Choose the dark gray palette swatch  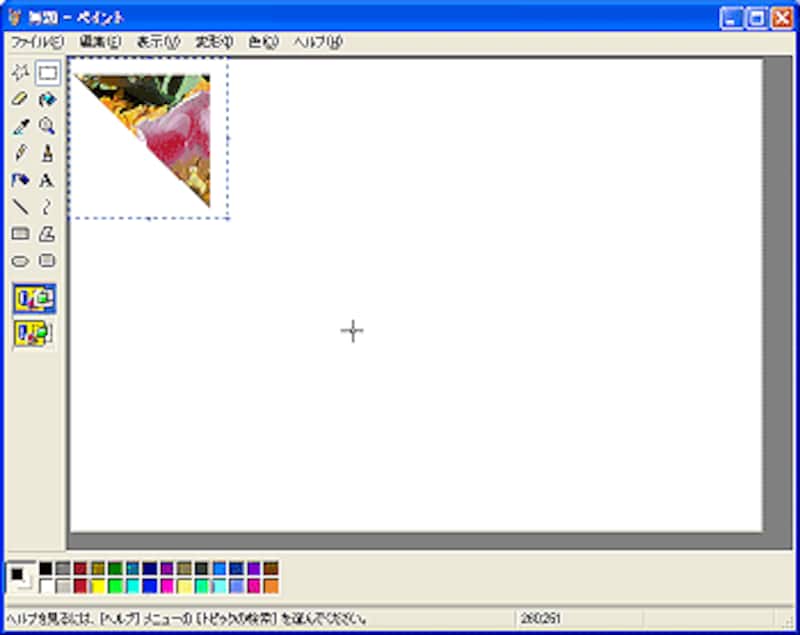63,568
